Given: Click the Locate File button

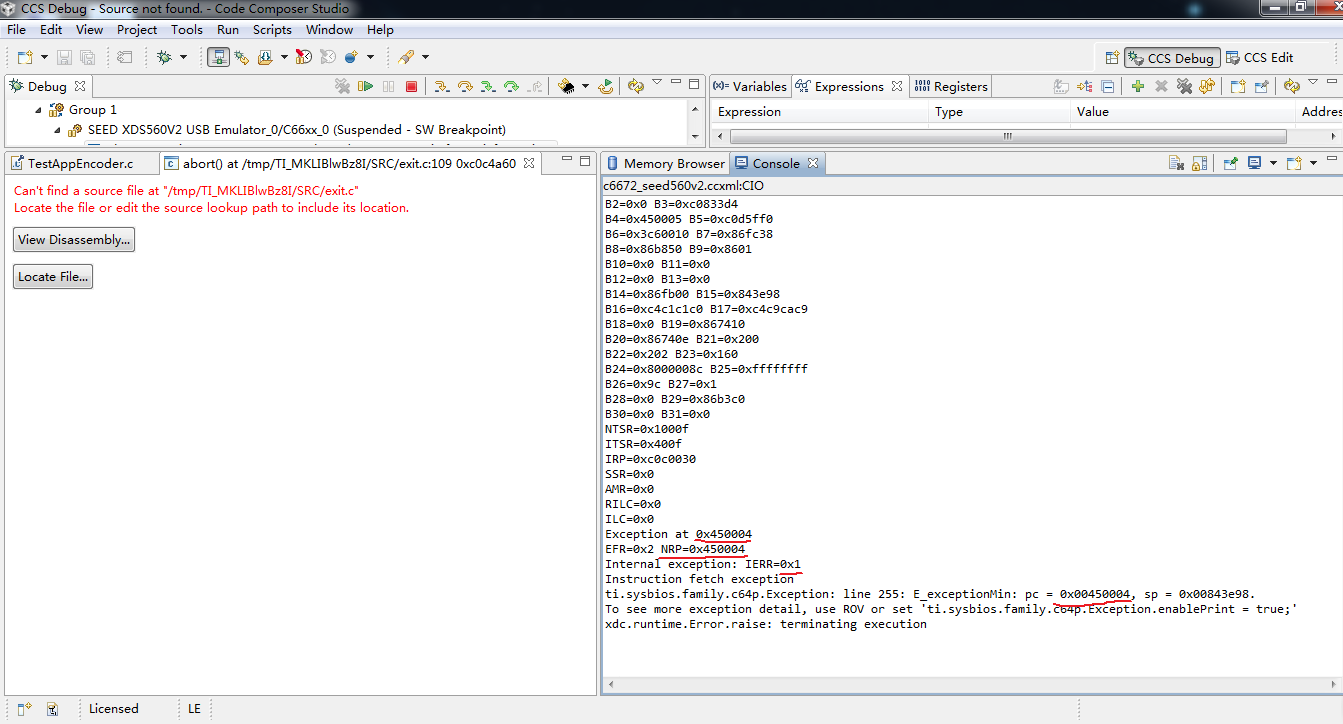Looking at the screenshot, I should [53, 277].
